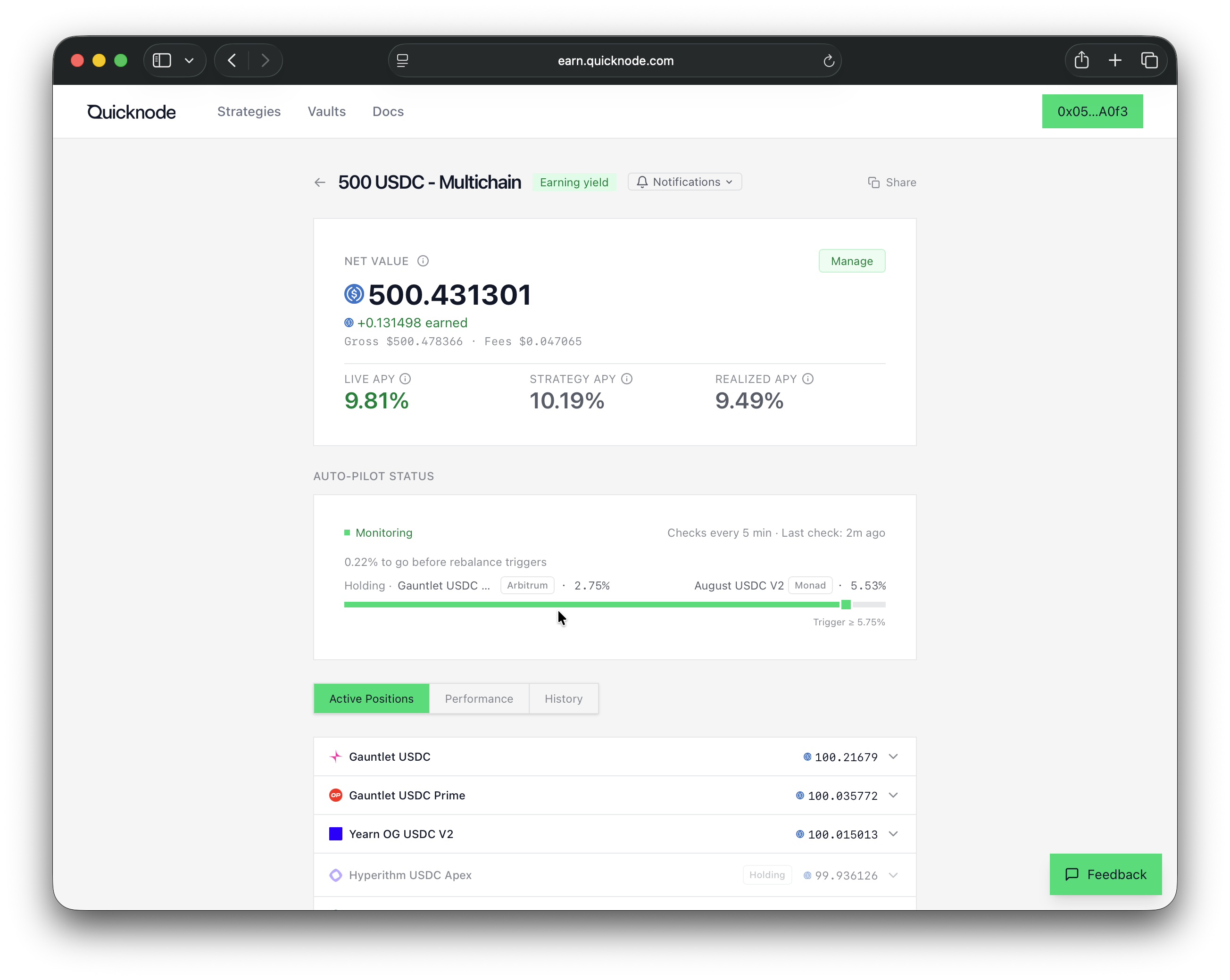The height and width of the screenshot is (980, 1230).
Task: Click the Share copy icon
Action: pos(873,183)
